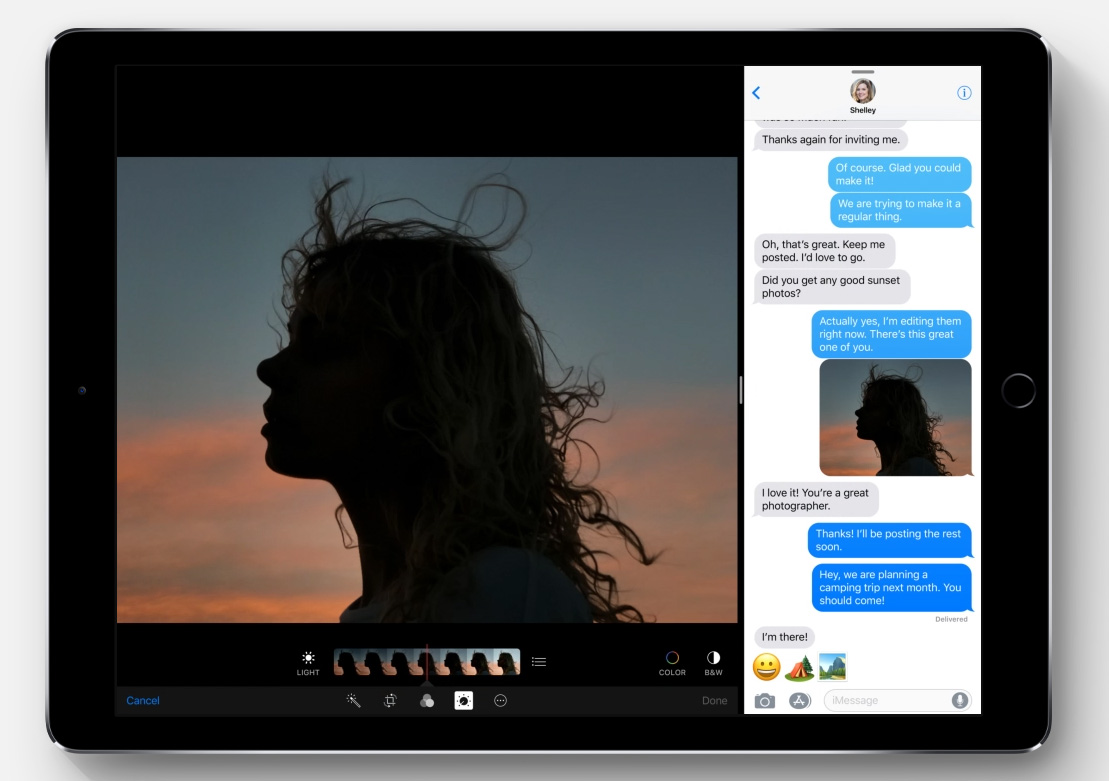The width and height of the screenshot is (1109, 781).
Task: Tap message "Hey, we are planning a camping trip"
Action: click(891, 587)
